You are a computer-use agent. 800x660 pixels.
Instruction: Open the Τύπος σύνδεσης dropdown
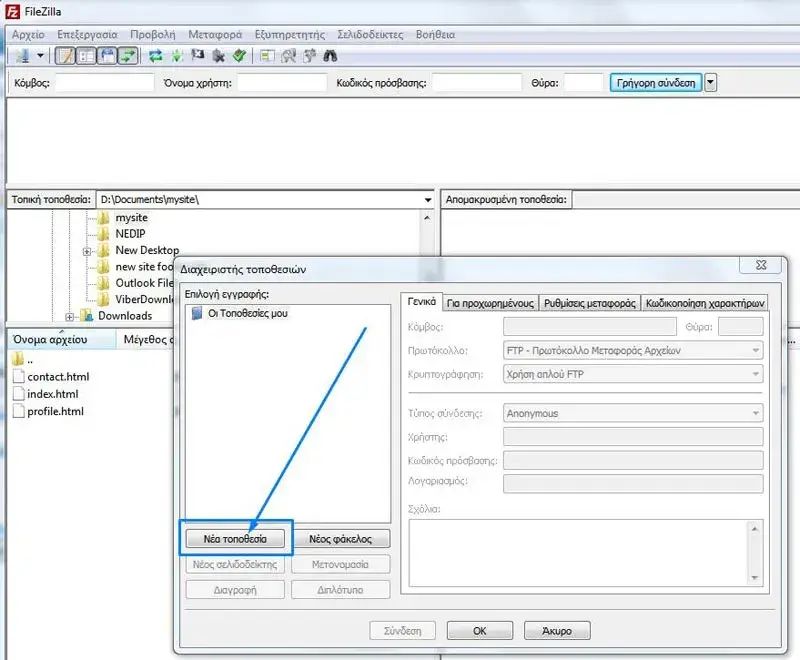(x=633, y=414)
